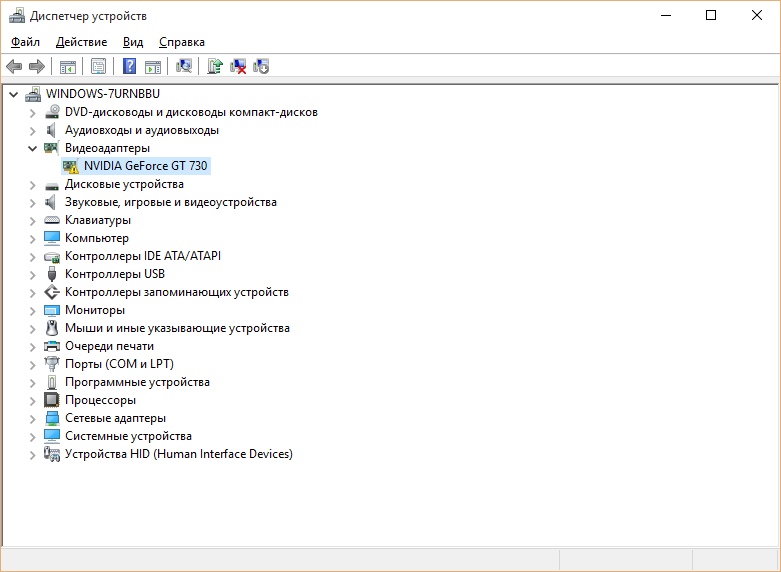The image size is (781, 572).
Task: Expand the Аудиовходы и аудиовыходы chevron
Action: (33, 131)
